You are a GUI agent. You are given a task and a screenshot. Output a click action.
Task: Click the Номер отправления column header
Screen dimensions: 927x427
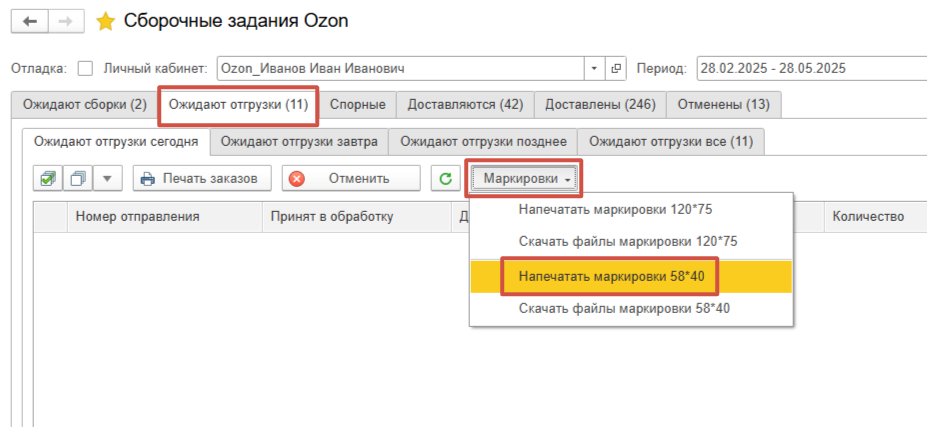138,216
